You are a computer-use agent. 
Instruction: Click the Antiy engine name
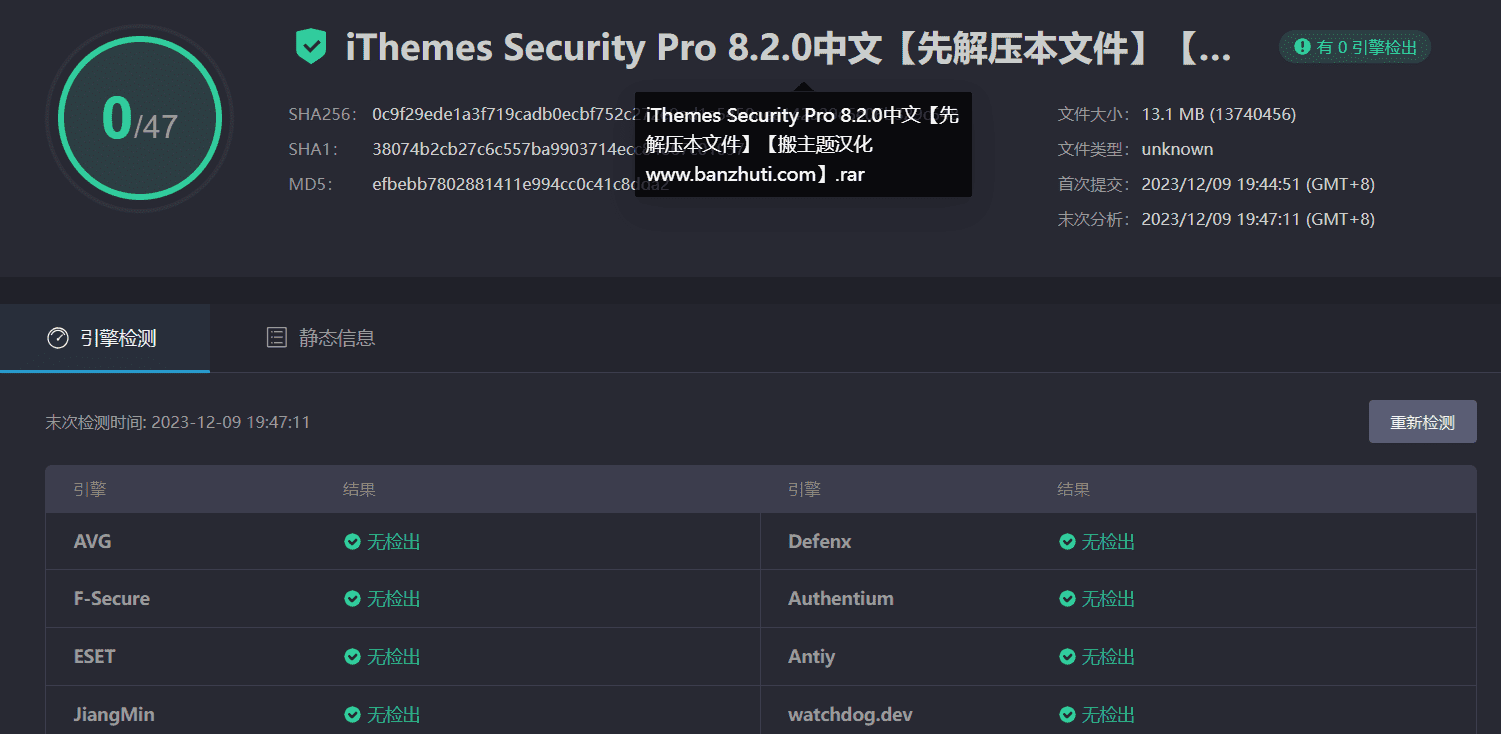click(x=812, y=657)
